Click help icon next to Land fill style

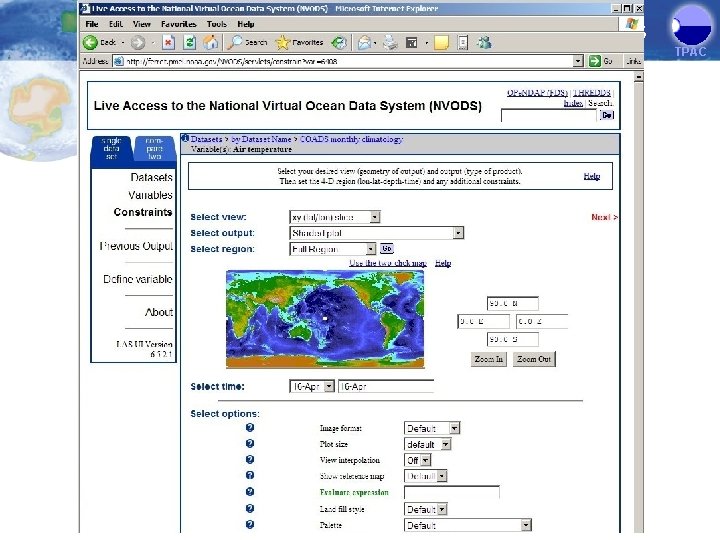click(250, 508)
